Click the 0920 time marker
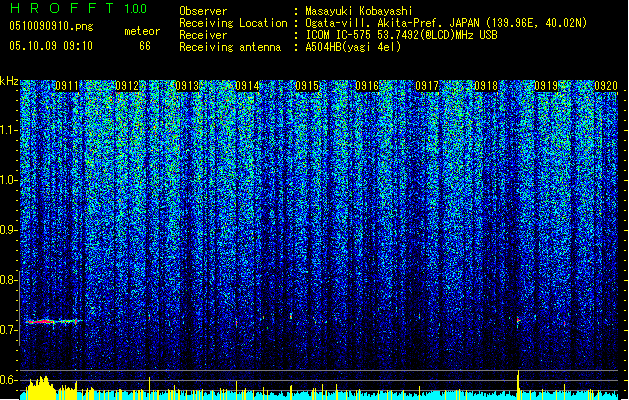Screen dimensions: 629x400 (x=606, y=86)
